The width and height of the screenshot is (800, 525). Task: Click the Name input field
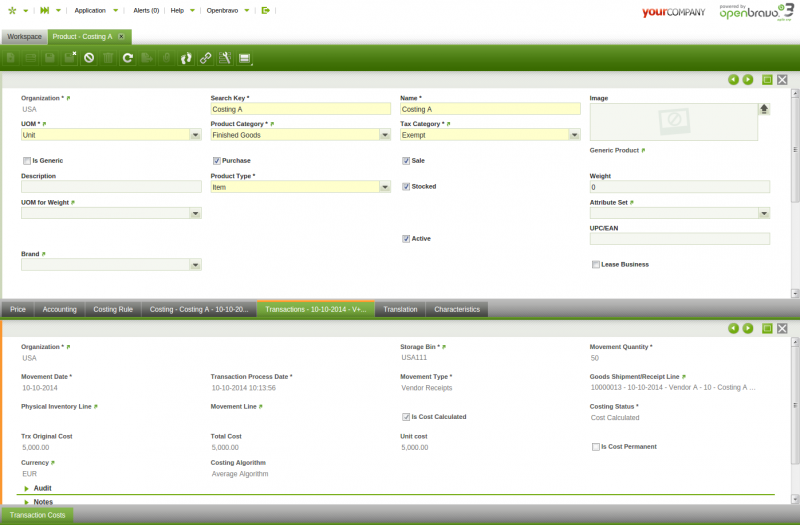coord(490,109)
